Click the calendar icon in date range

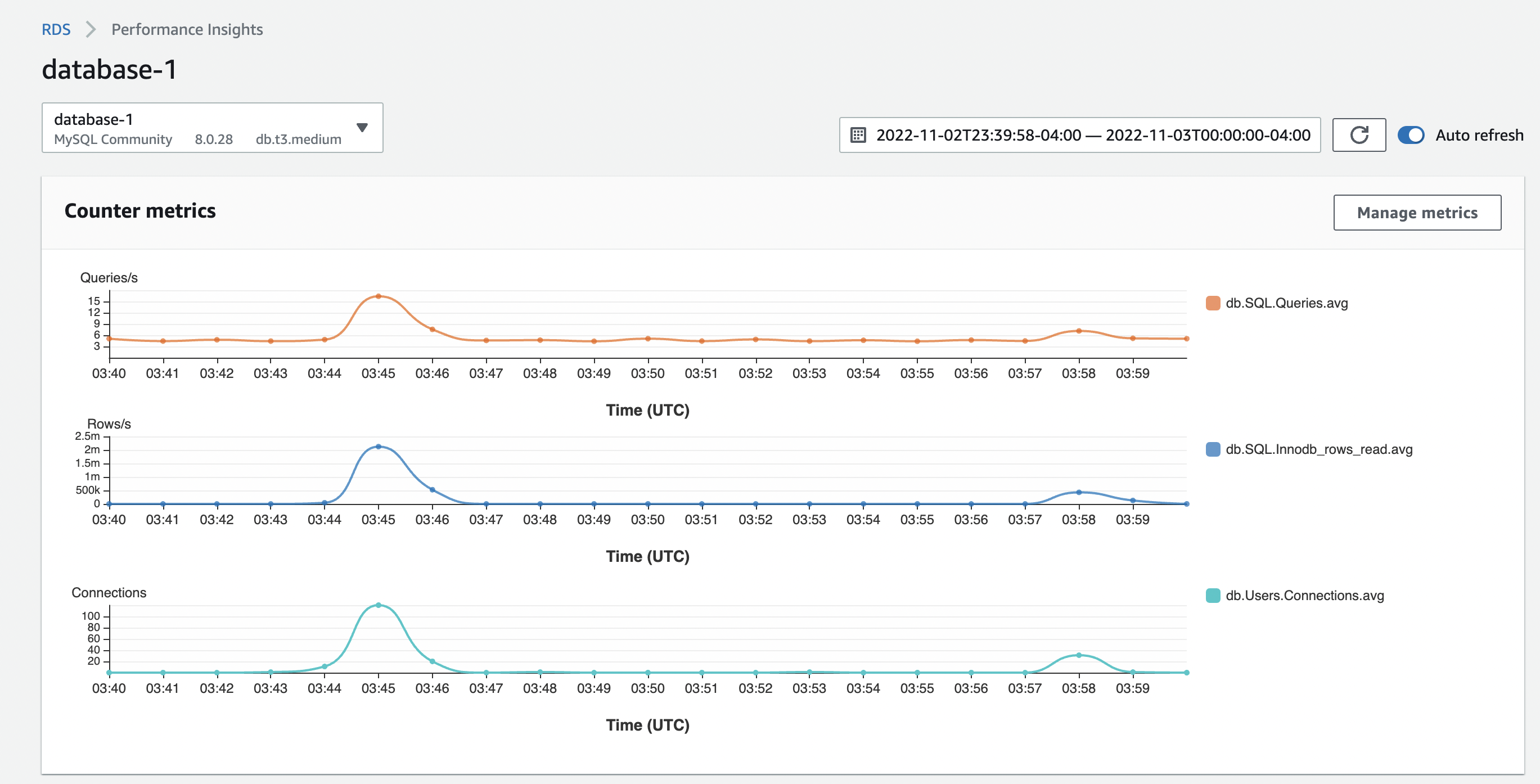[858, 135]
